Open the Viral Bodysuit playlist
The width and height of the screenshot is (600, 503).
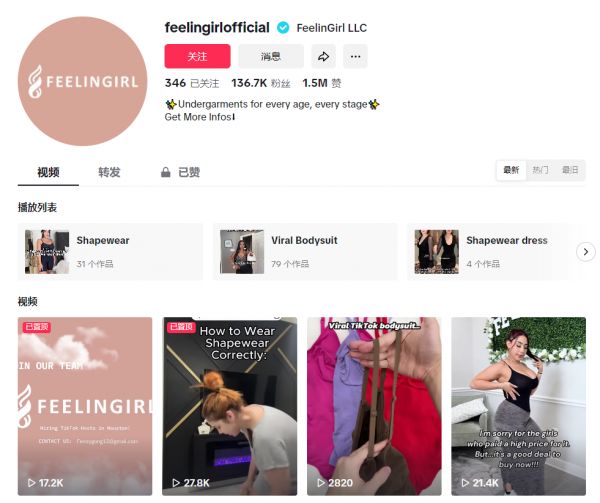click(x=305, y=252)
